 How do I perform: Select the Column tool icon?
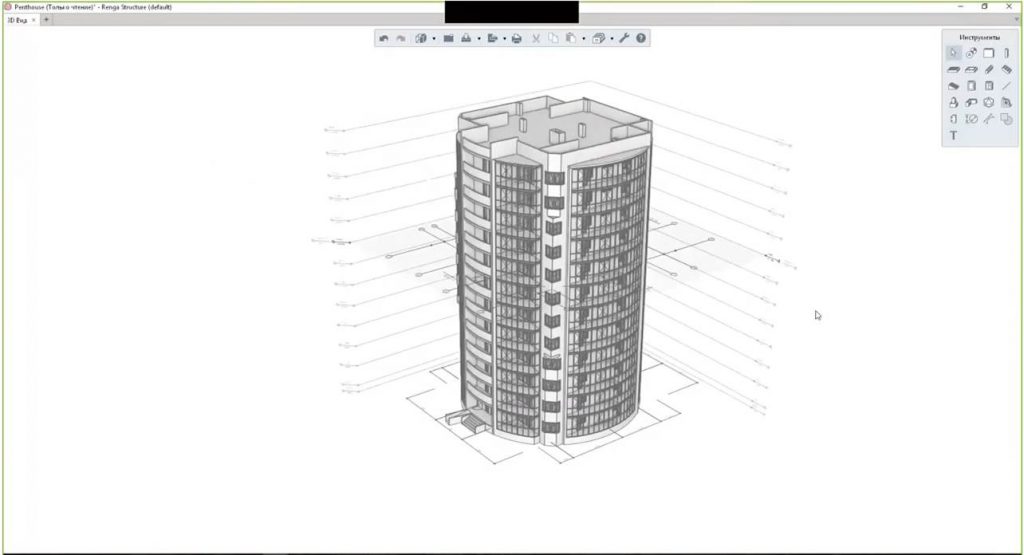pyautogui.click(x=1006, y=53)
